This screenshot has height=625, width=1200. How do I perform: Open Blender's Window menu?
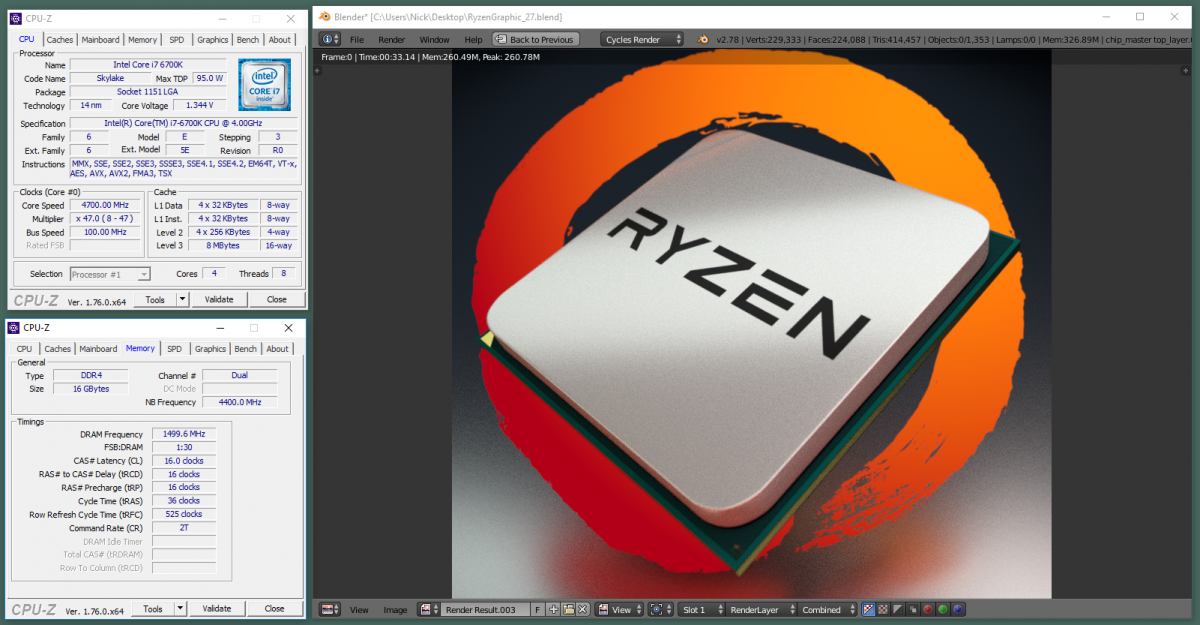[x=434, y=39]
